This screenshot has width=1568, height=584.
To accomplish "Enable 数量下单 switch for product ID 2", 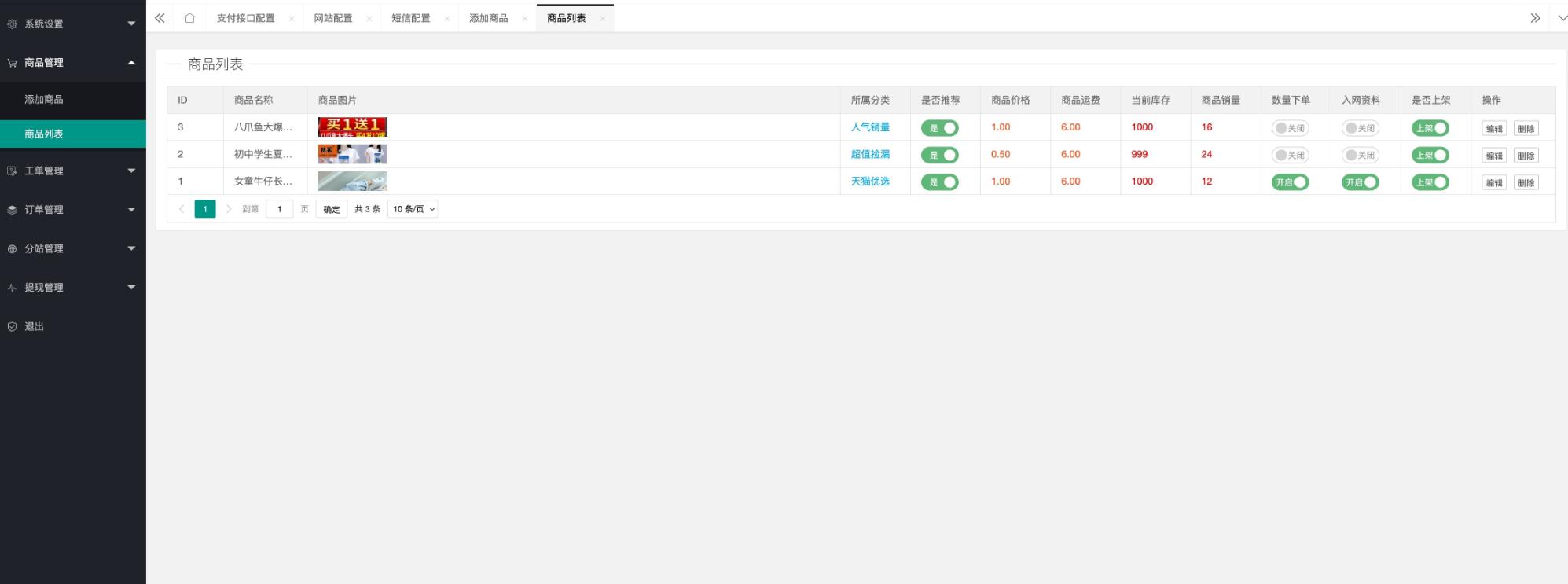I will point(1290,156).
